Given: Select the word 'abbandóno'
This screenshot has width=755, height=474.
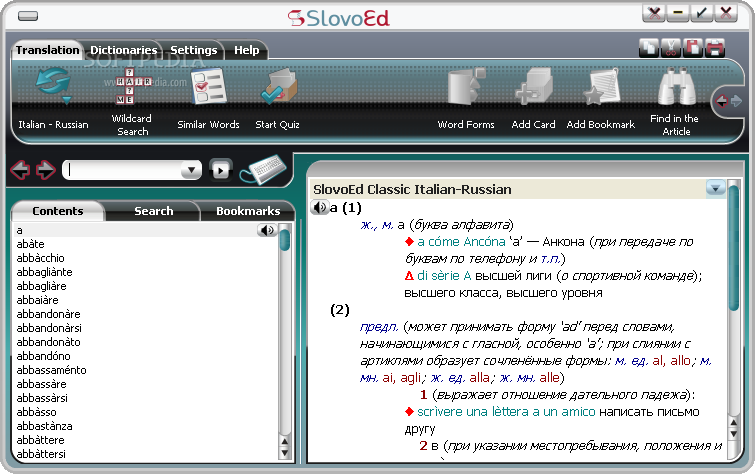Looking at the screenshot, I should tap(43, 356).
